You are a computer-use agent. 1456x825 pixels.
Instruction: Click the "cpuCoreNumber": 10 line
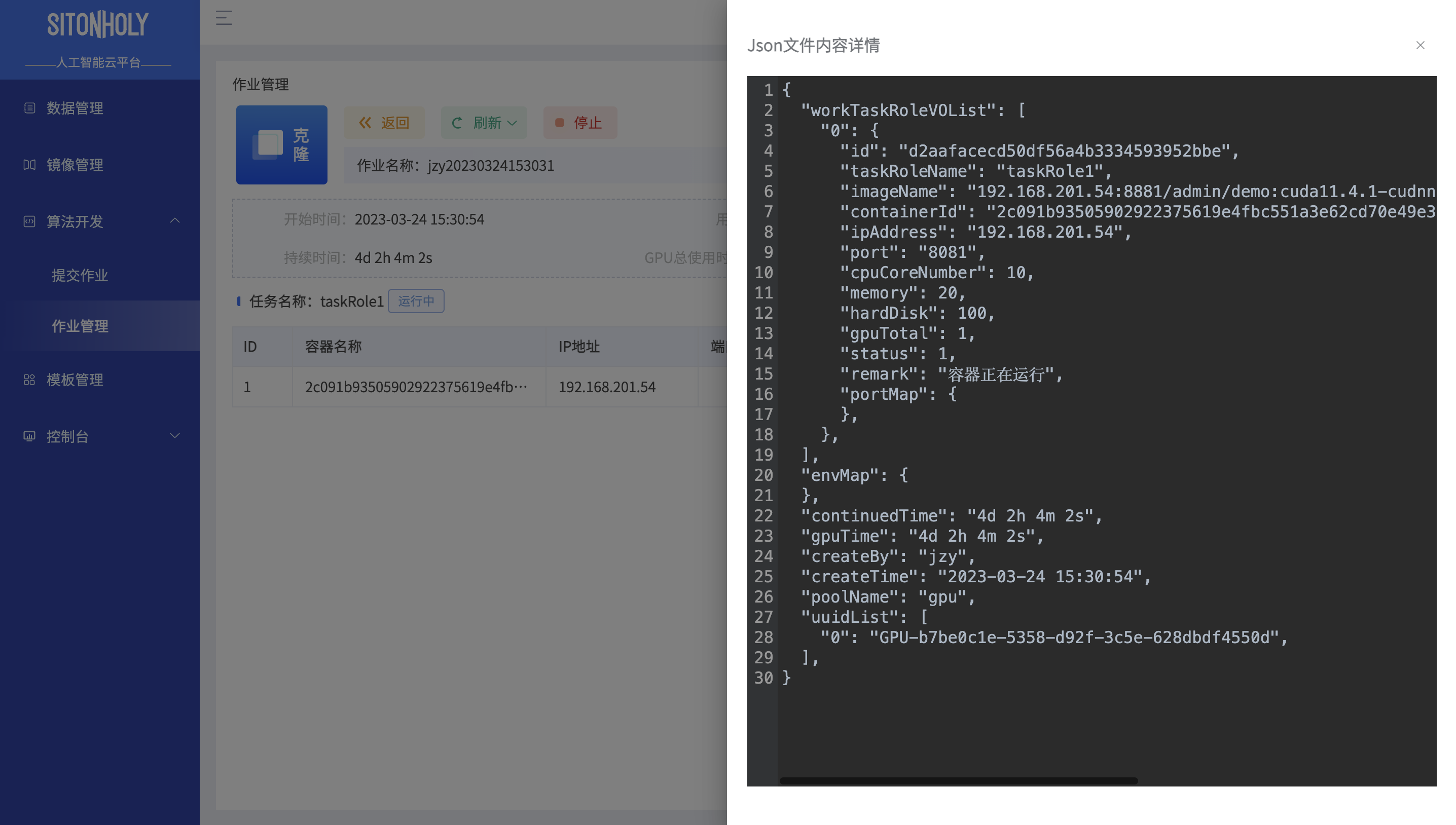coord(937,273)
